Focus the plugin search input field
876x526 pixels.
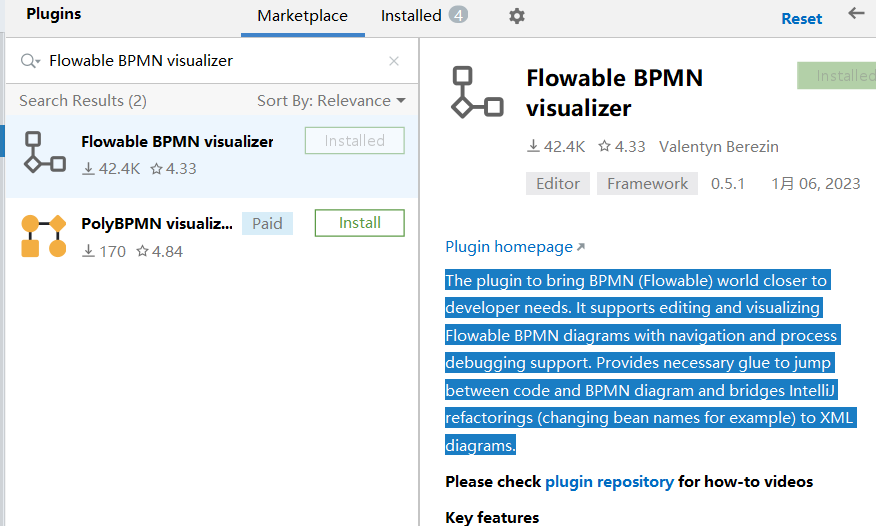[x=212, y=60]
